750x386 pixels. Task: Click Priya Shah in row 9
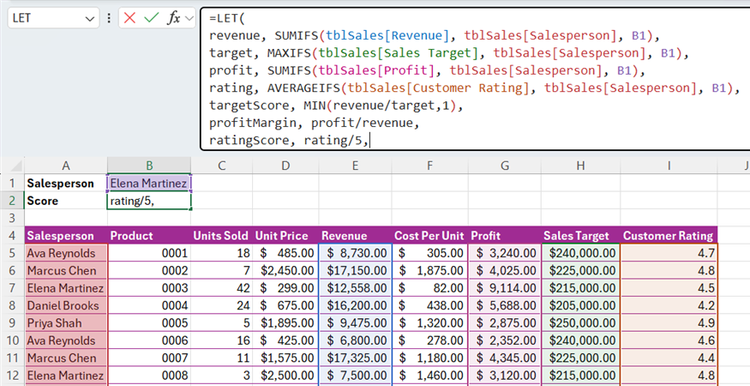[x=66, y=323]
